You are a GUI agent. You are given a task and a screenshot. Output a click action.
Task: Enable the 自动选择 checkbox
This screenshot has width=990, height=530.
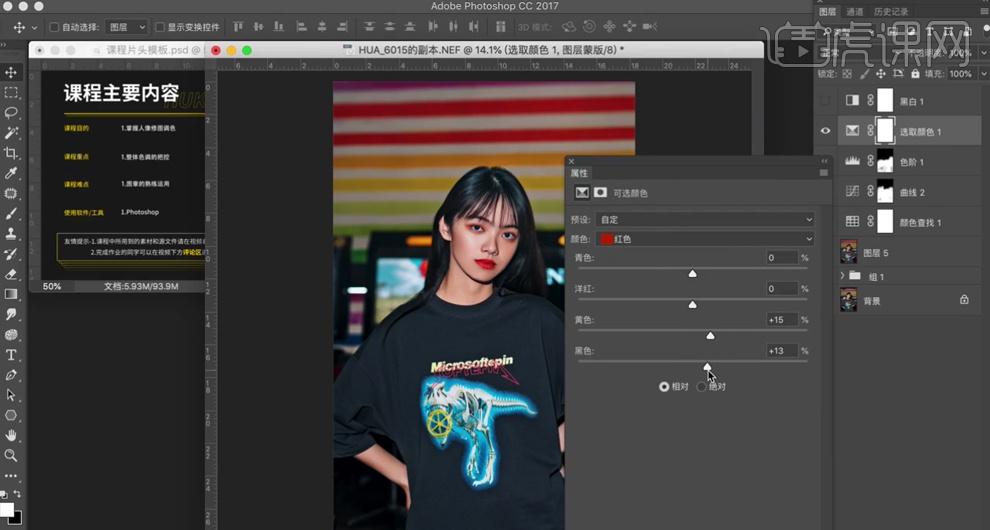point(54,27)
